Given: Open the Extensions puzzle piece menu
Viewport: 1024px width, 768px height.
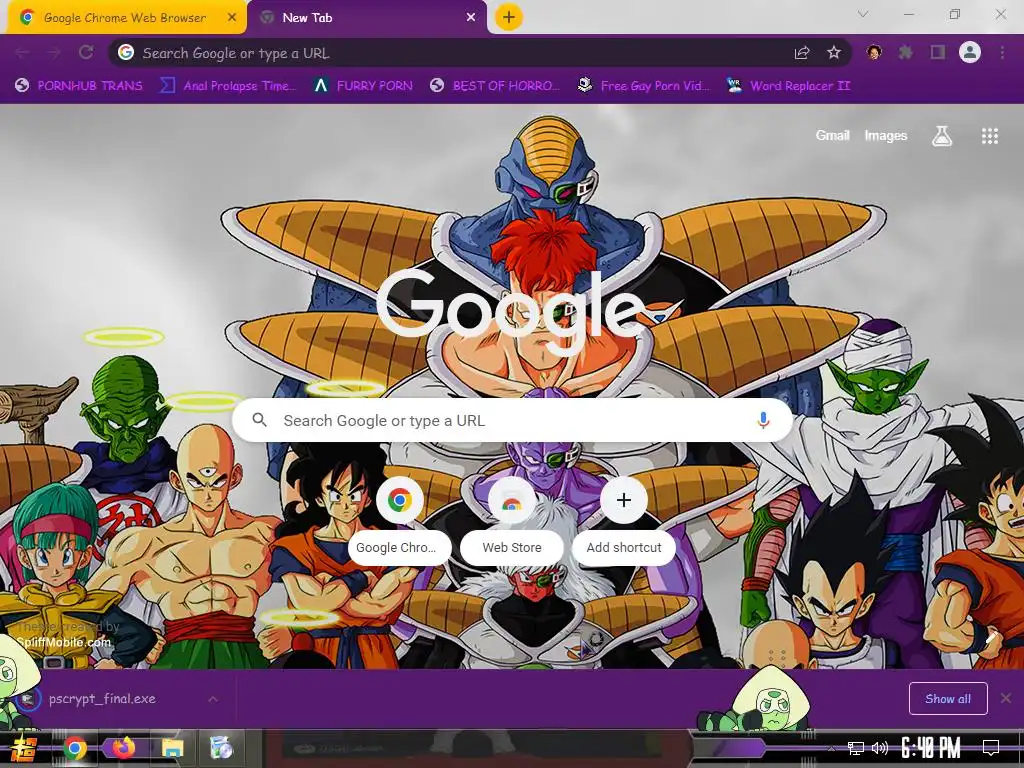Looking at the screenshot, I should pos(906,52).
